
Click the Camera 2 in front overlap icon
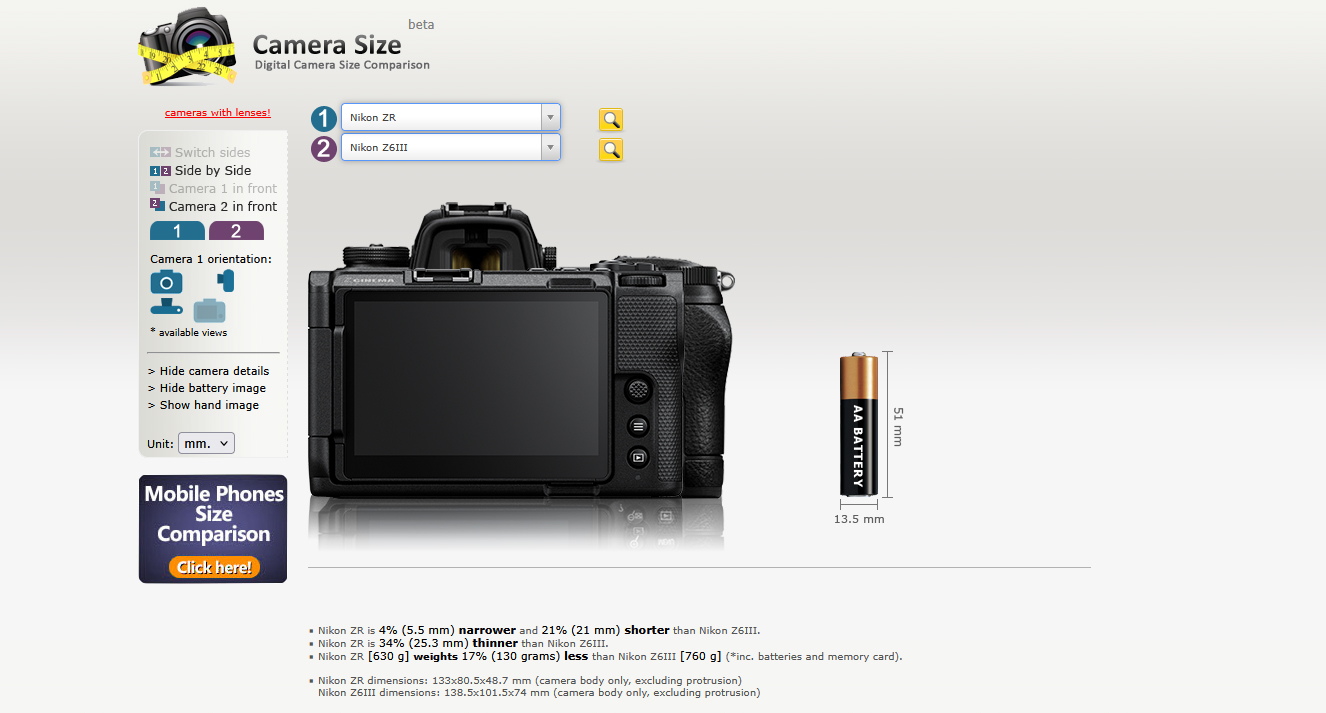pyautogui.click(x=157, y=205)
